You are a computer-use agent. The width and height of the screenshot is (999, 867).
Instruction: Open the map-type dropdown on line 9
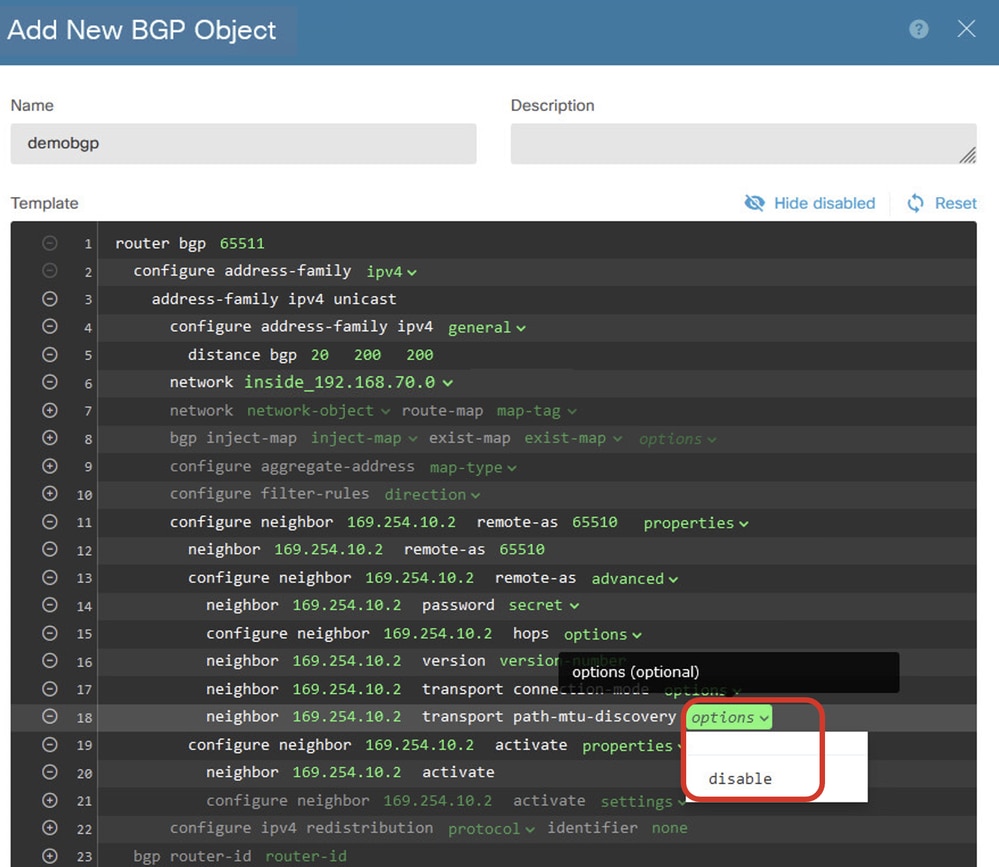(473, 468)
